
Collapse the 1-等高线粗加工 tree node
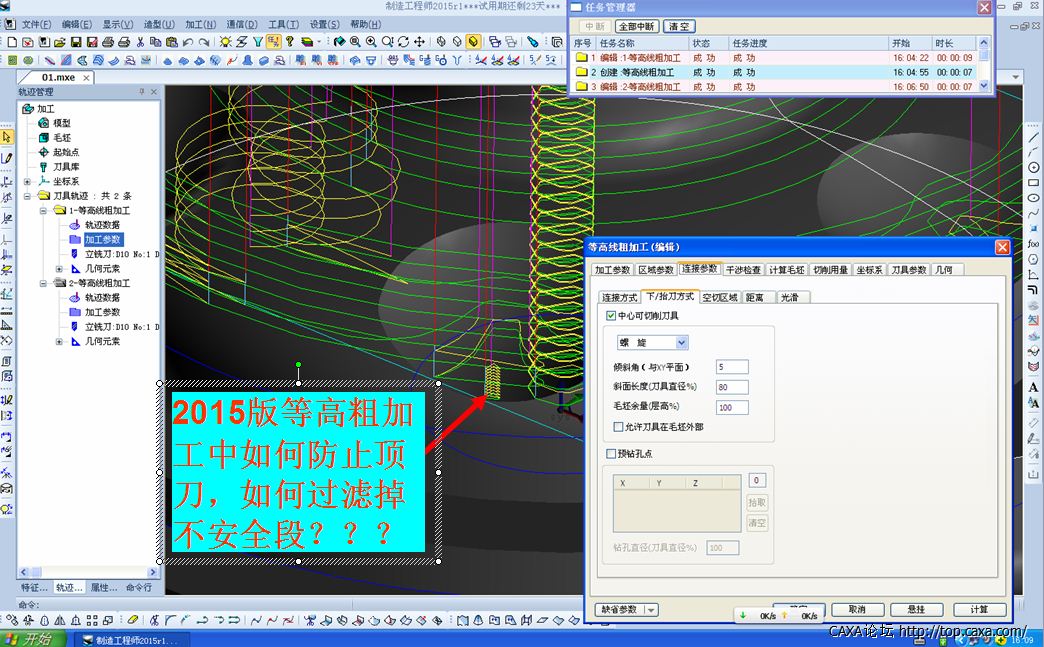click(43, 210)
